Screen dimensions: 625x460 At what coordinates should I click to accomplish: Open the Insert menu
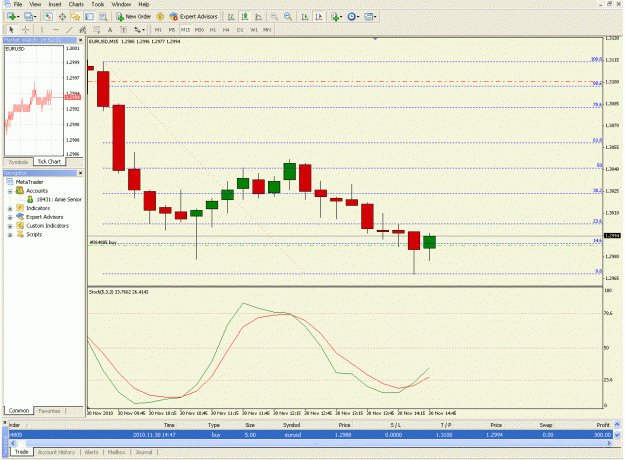point(55,4)
